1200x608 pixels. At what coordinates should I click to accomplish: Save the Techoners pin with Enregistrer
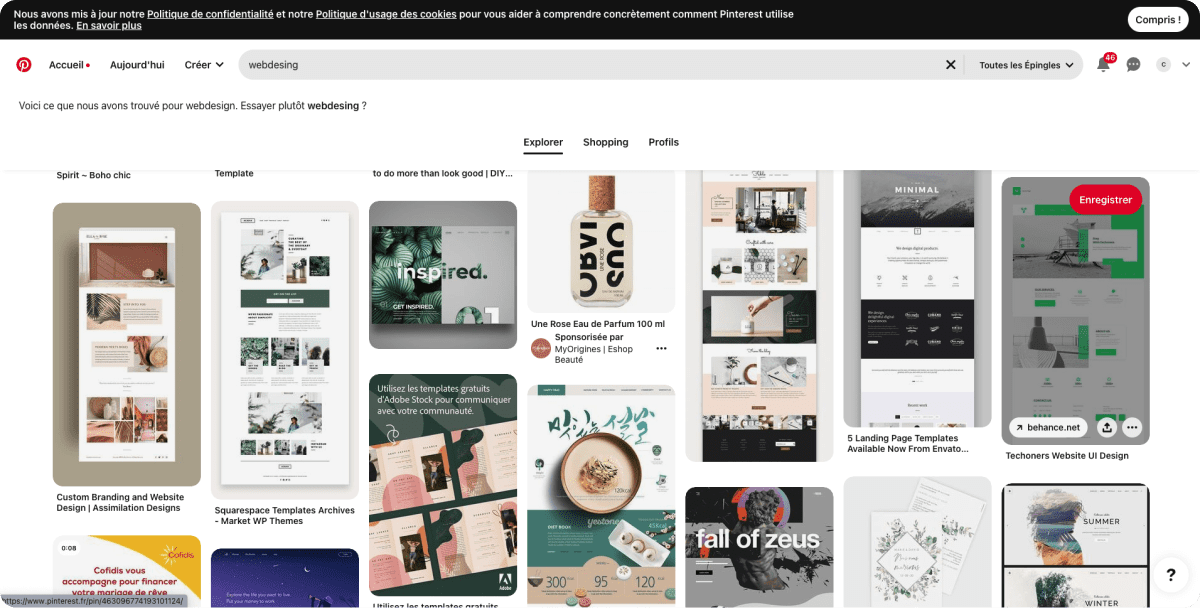click(x=1105, y=199)
